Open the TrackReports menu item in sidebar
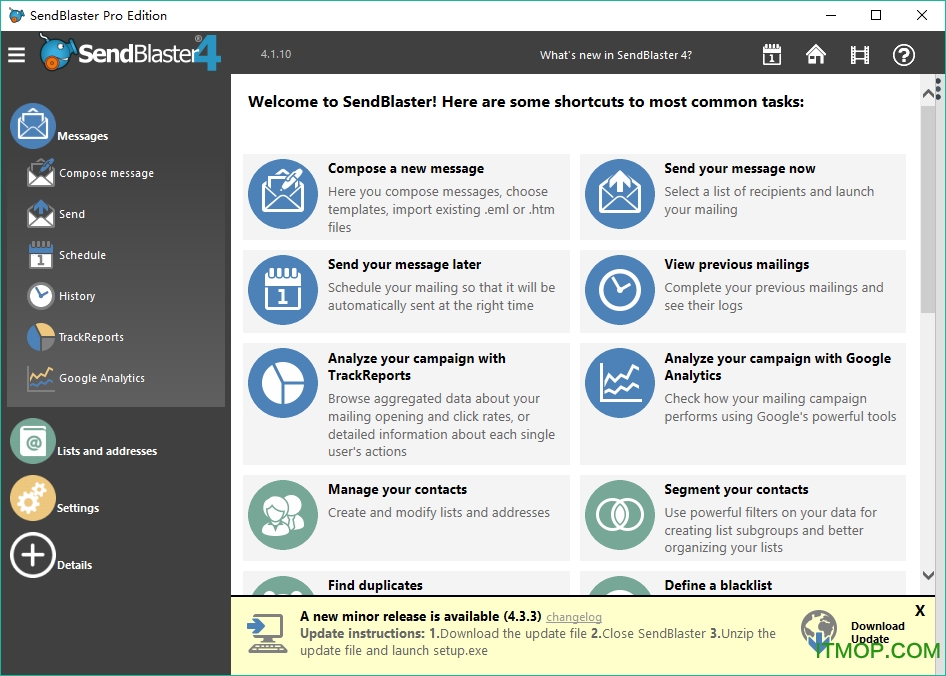Screen dimensions: 946x676 tap(91, 337)
